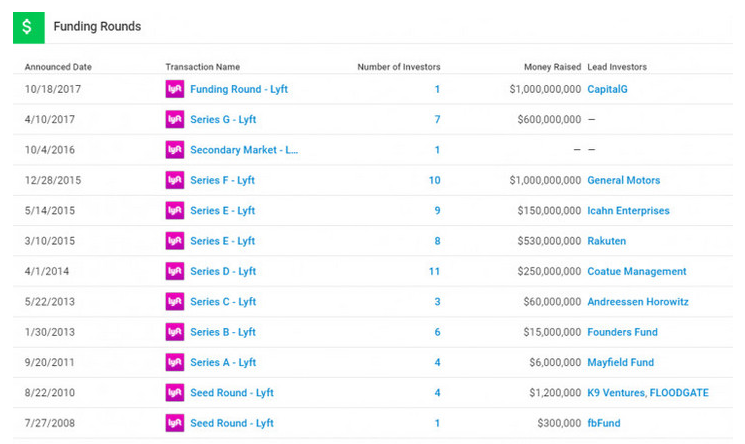Click investor count 11 for Series D
This screenshot has width=745, height=444.
point(434,271)
